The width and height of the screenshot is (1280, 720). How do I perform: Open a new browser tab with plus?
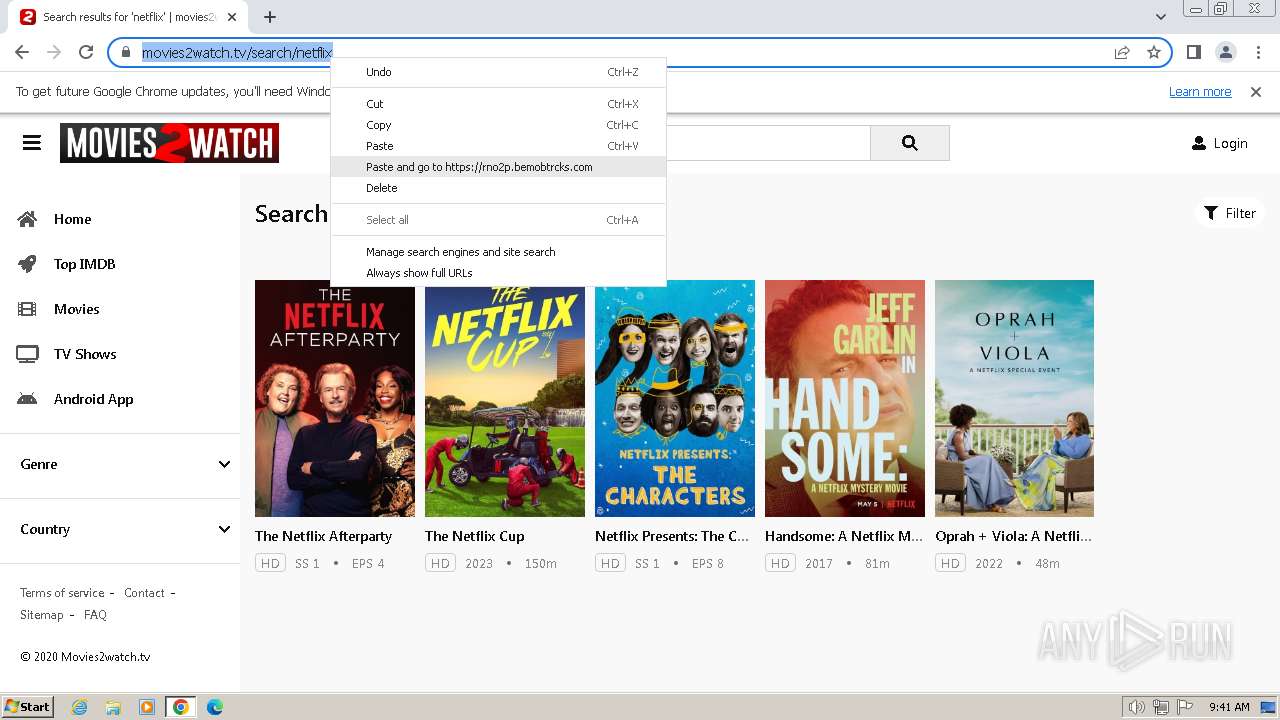tap(270, 17)
